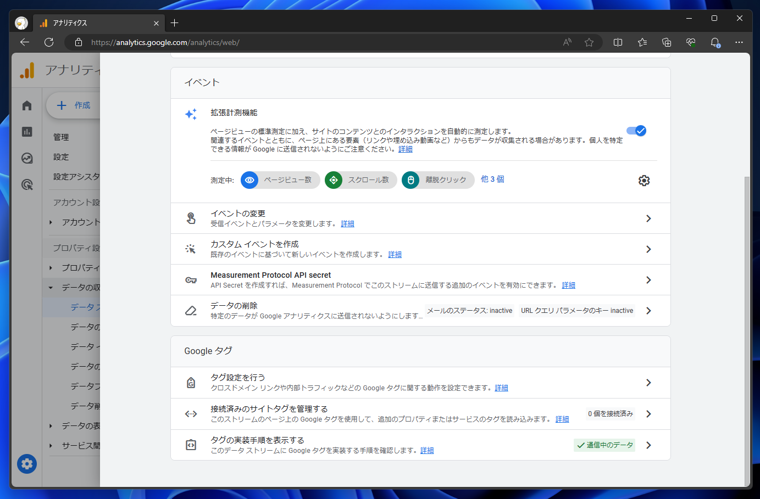The height and width of the screenshot is (499, 760).
Task: Click the 0 個を接続済み badge
Action: (x=610, y=414)
